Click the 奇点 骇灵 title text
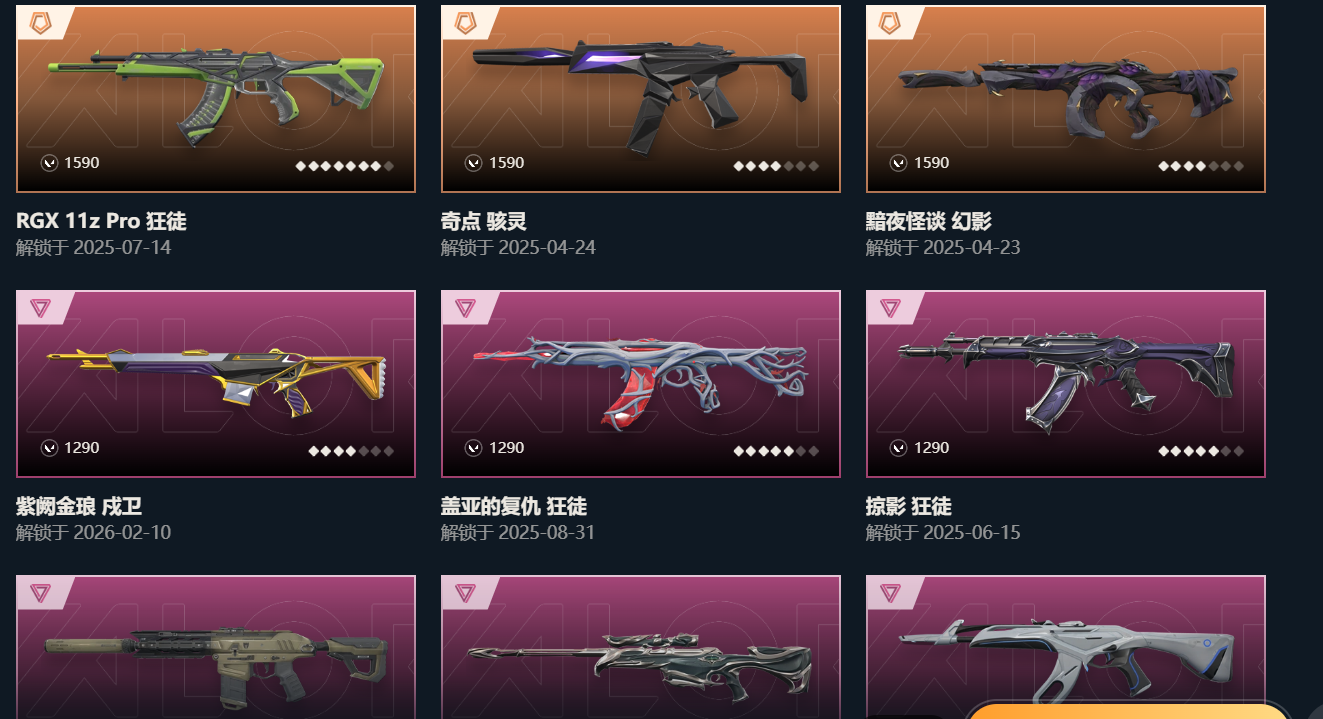The height and width of the screenshot is (719, 1323). [484, 222]
